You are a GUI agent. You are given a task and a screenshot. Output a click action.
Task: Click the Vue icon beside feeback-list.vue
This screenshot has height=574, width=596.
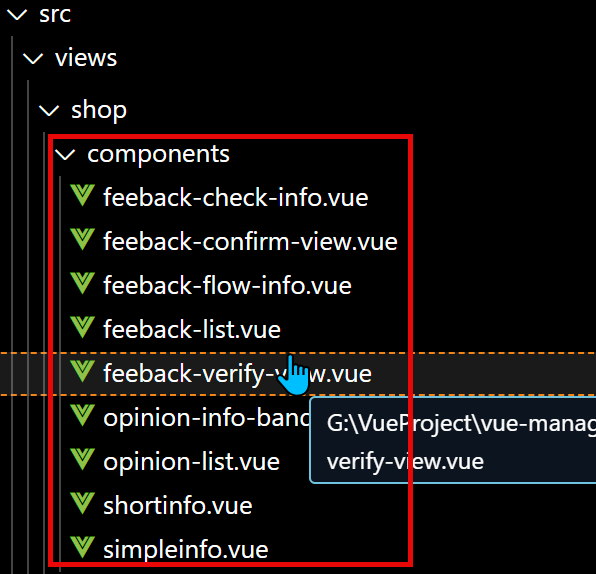pyautogui.click(x=82, y=328)
